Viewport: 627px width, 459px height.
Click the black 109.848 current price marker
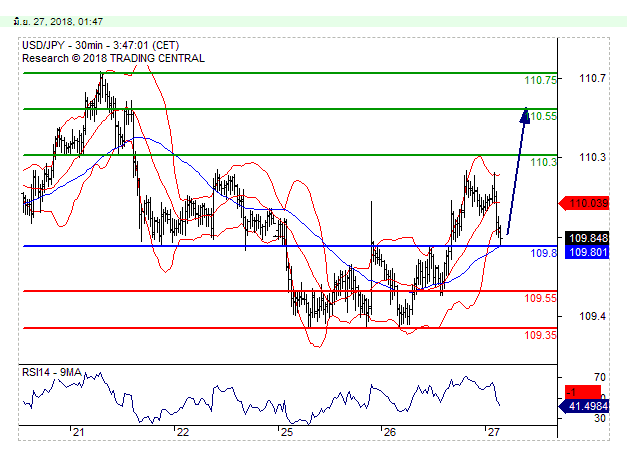click(x=587, y=238)
